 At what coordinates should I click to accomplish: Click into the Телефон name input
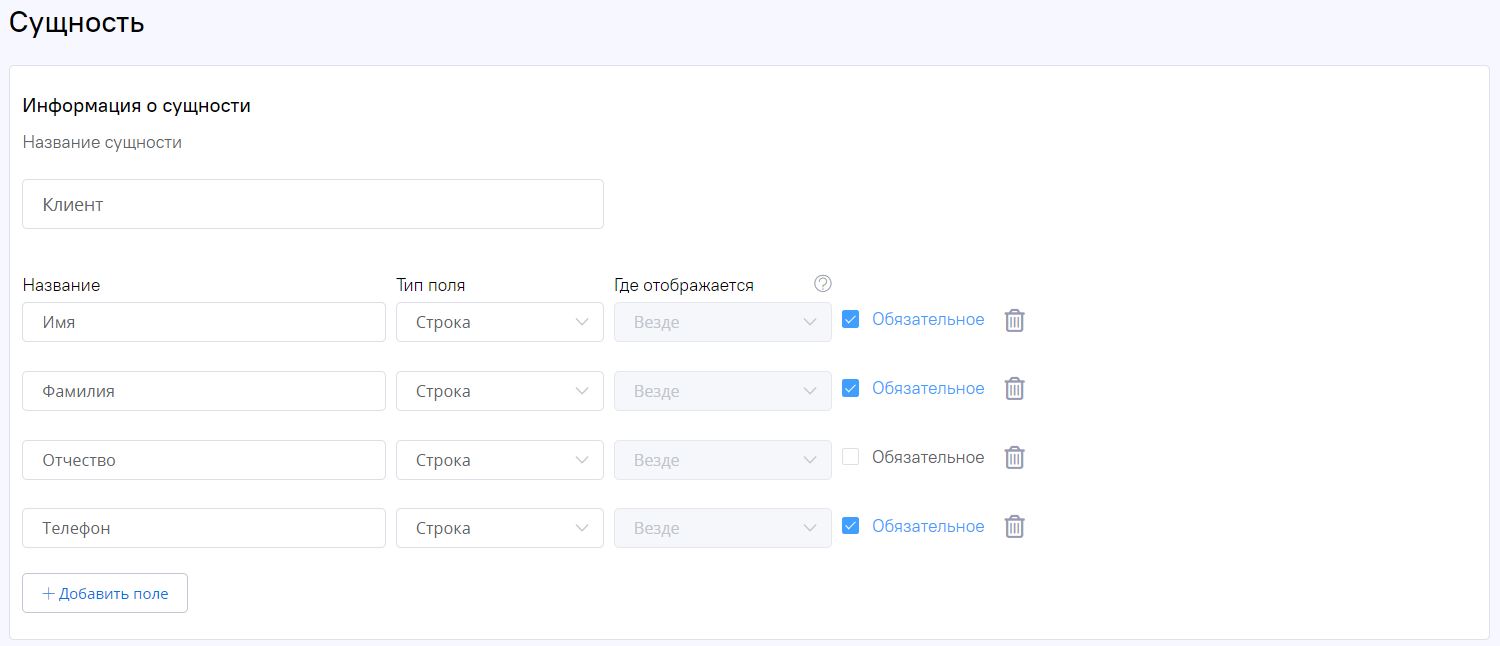203,528
